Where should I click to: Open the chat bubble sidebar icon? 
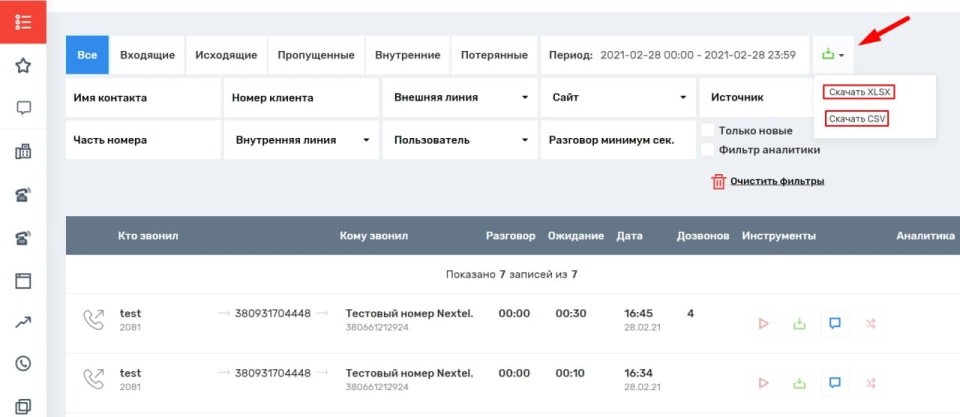click(x=24, y=108)
